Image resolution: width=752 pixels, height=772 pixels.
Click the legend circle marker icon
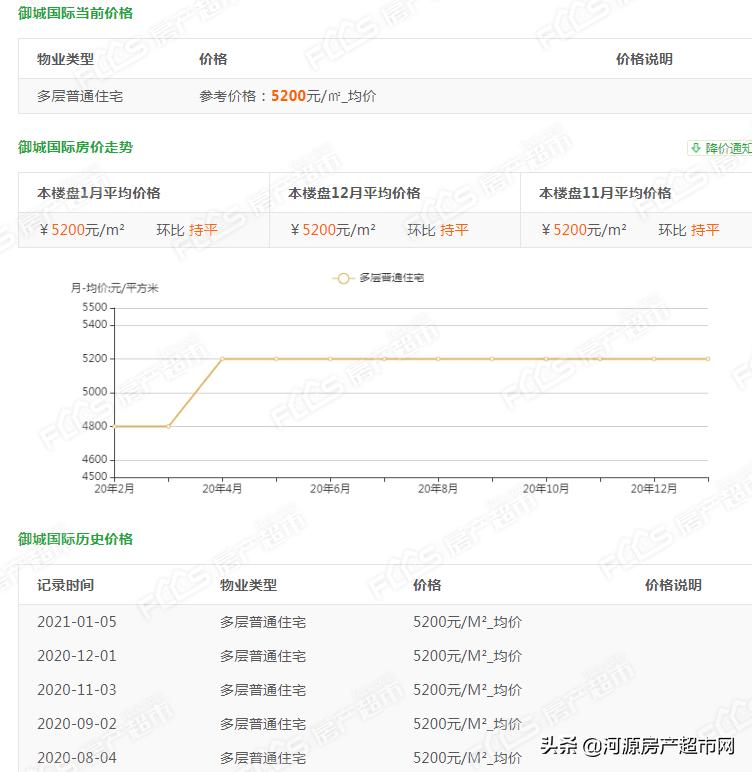point(343,279)
